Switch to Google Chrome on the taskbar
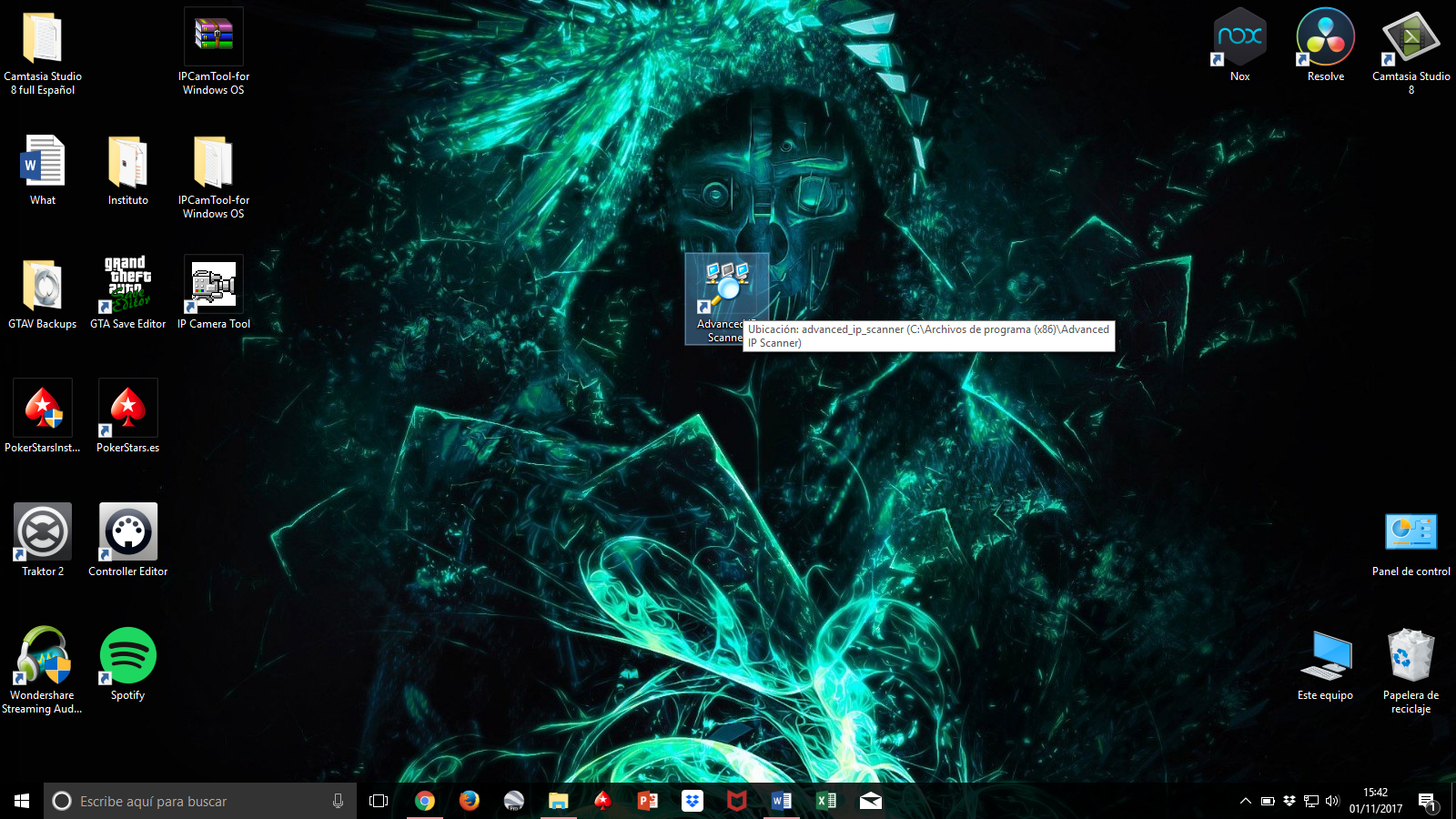This screenshot has height=819, width=1456. pyautogui.click(x=424, y=801)
